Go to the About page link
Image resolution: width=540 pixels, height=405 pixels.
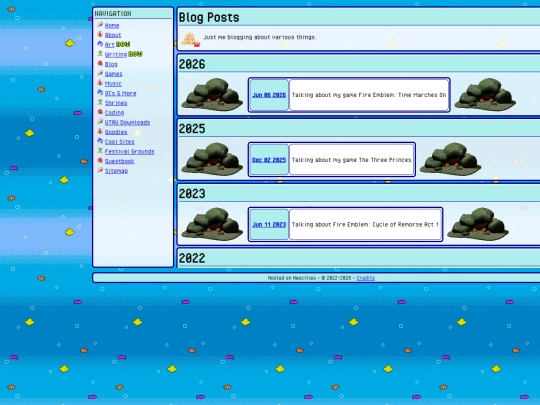113,35
